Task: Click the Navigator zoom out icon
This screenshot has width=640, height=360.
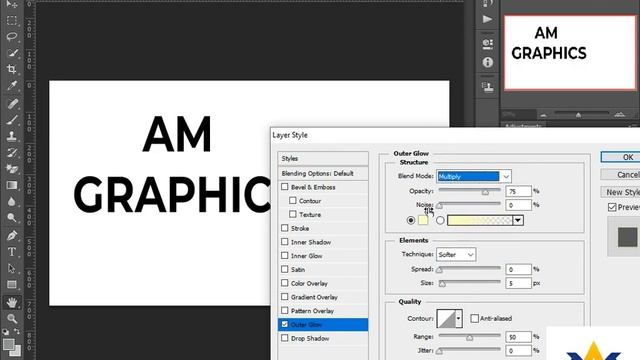Action: (543, 116)
